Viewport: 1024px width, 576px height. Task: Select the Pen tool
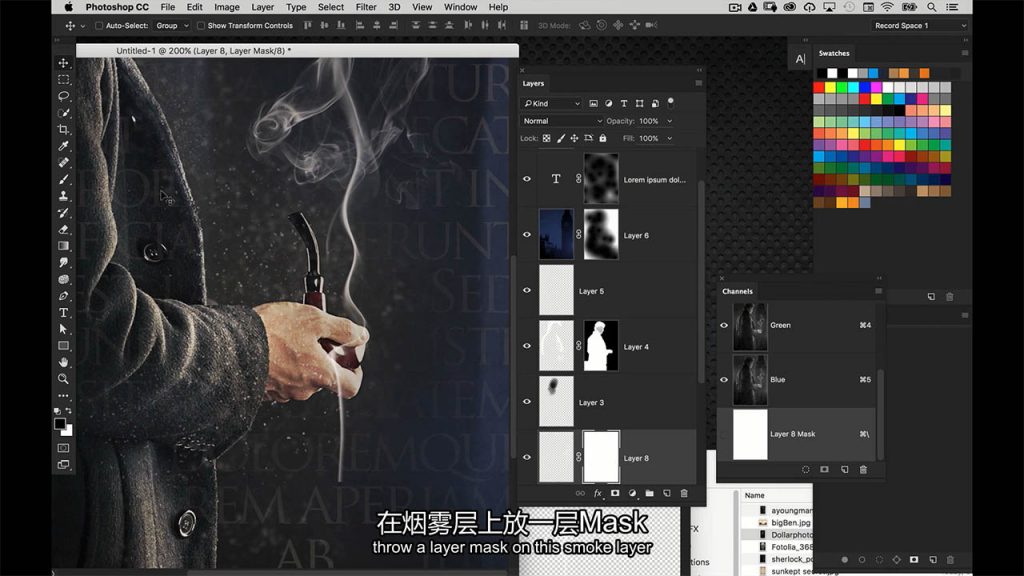pyautogui.click(x=63, y=296)
